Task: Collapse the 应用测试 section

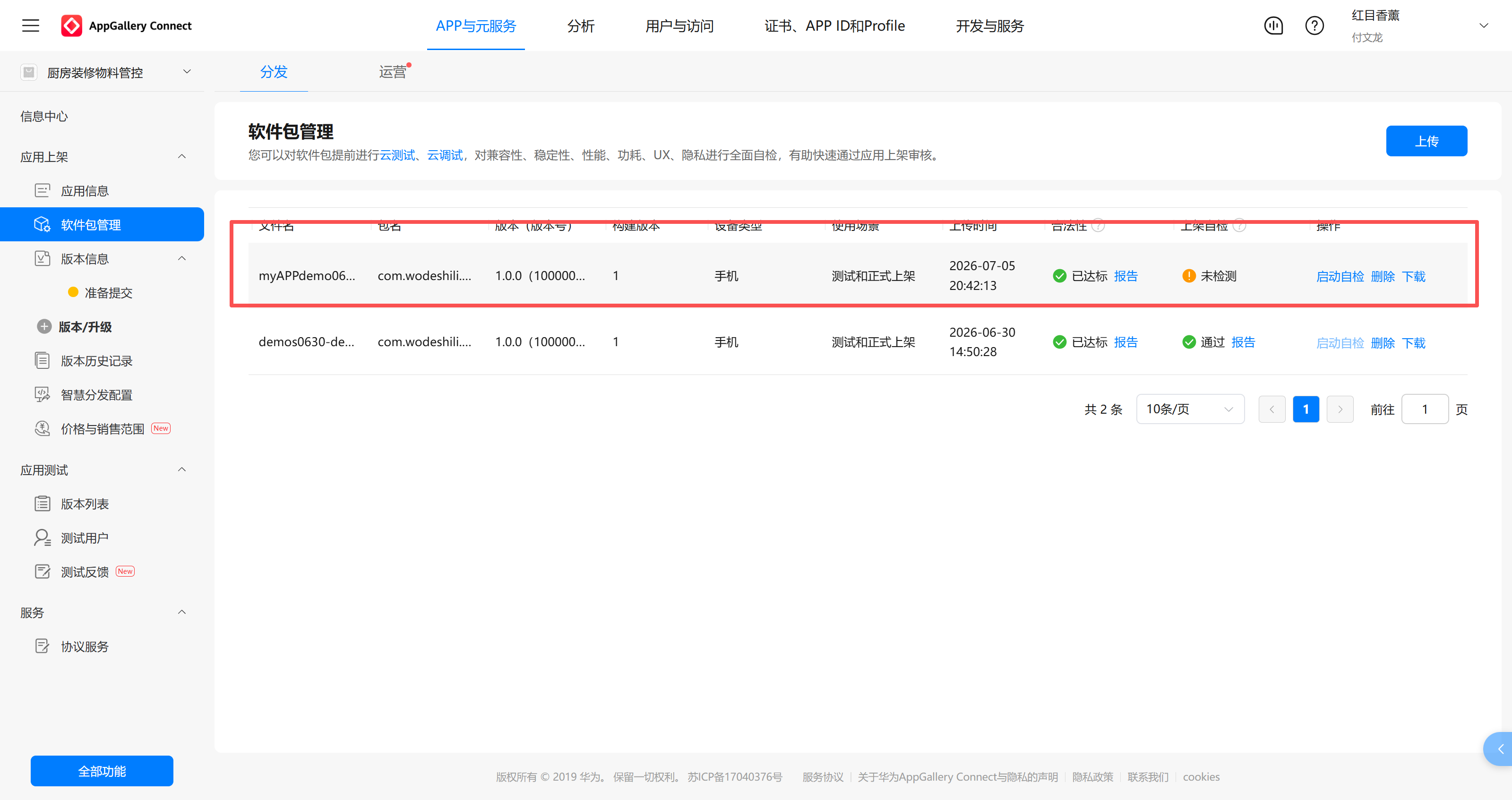Action: 182,469
